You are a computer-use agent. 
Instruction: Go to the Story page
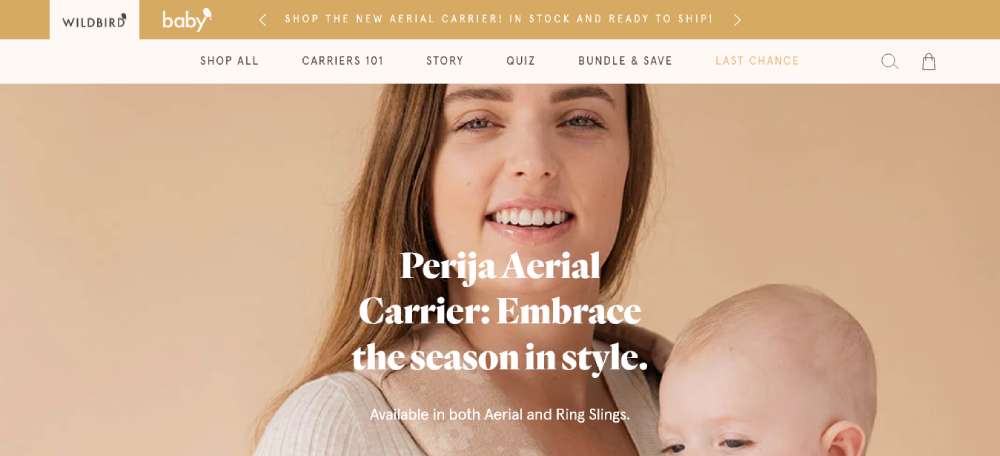pyautogui.click(x=445, y=61)
